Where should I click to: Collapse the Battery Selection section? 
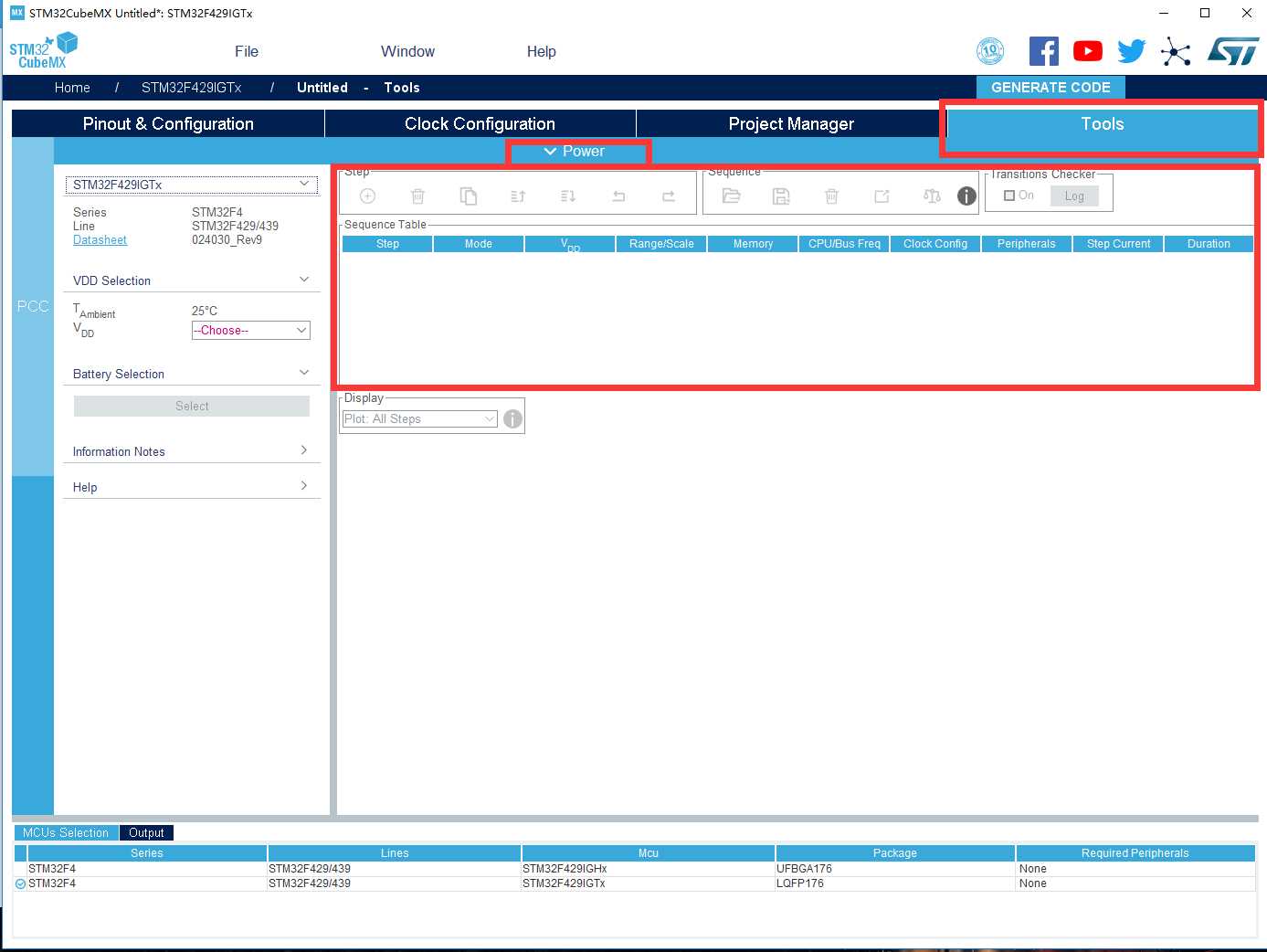click(x=304, y=373)
